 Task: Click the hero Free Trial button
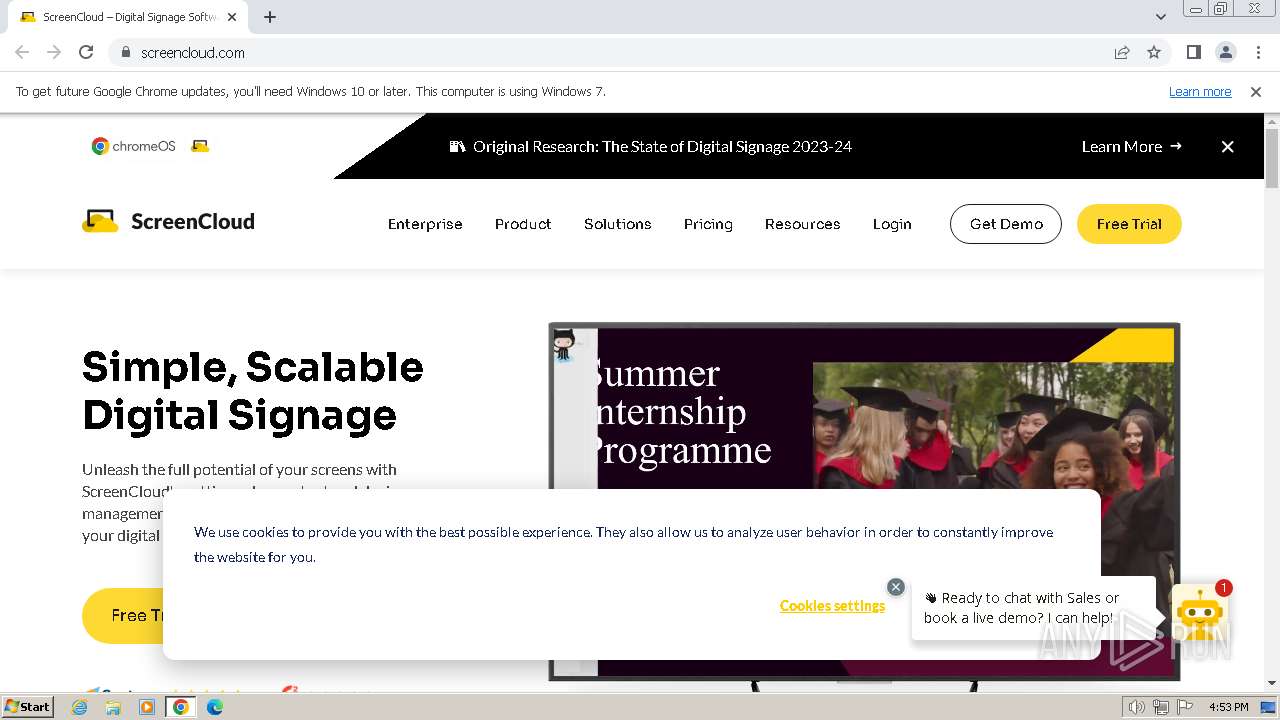(123, 615)
